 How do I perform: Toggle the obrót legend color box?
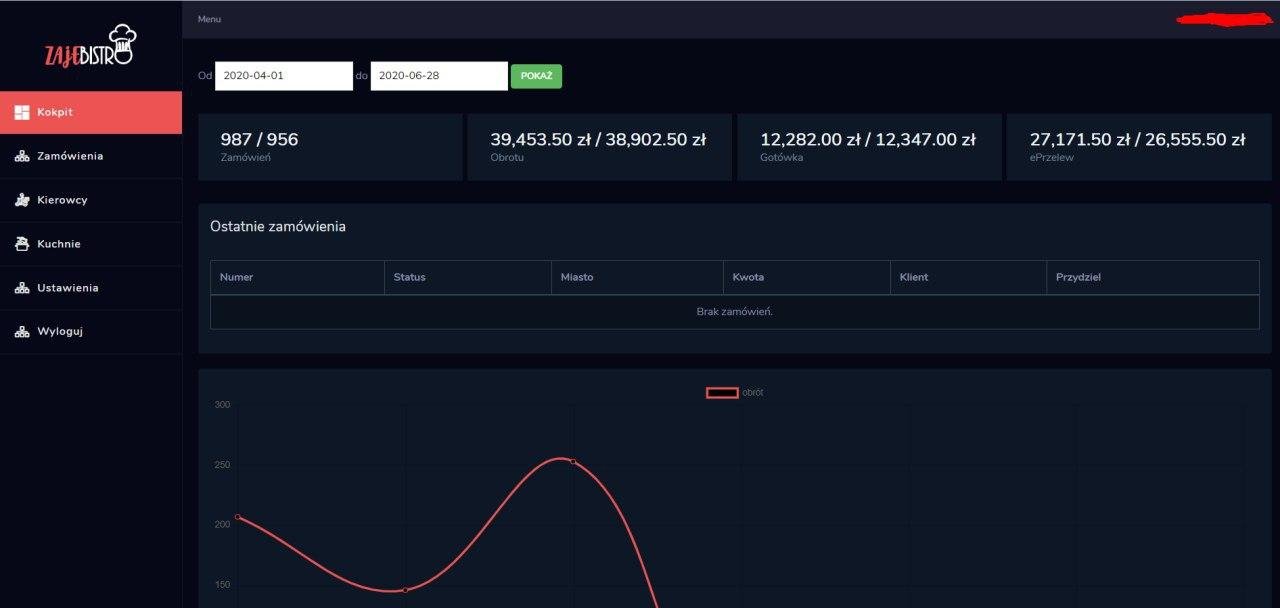[x=722, y=393]
